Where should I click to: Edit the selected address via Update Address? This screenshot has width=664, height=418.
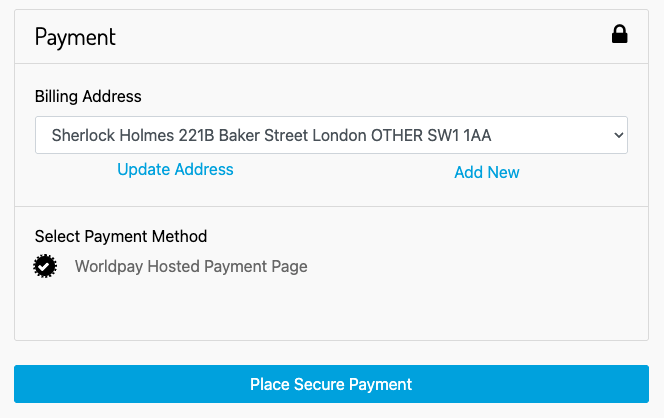coord(175,170)
